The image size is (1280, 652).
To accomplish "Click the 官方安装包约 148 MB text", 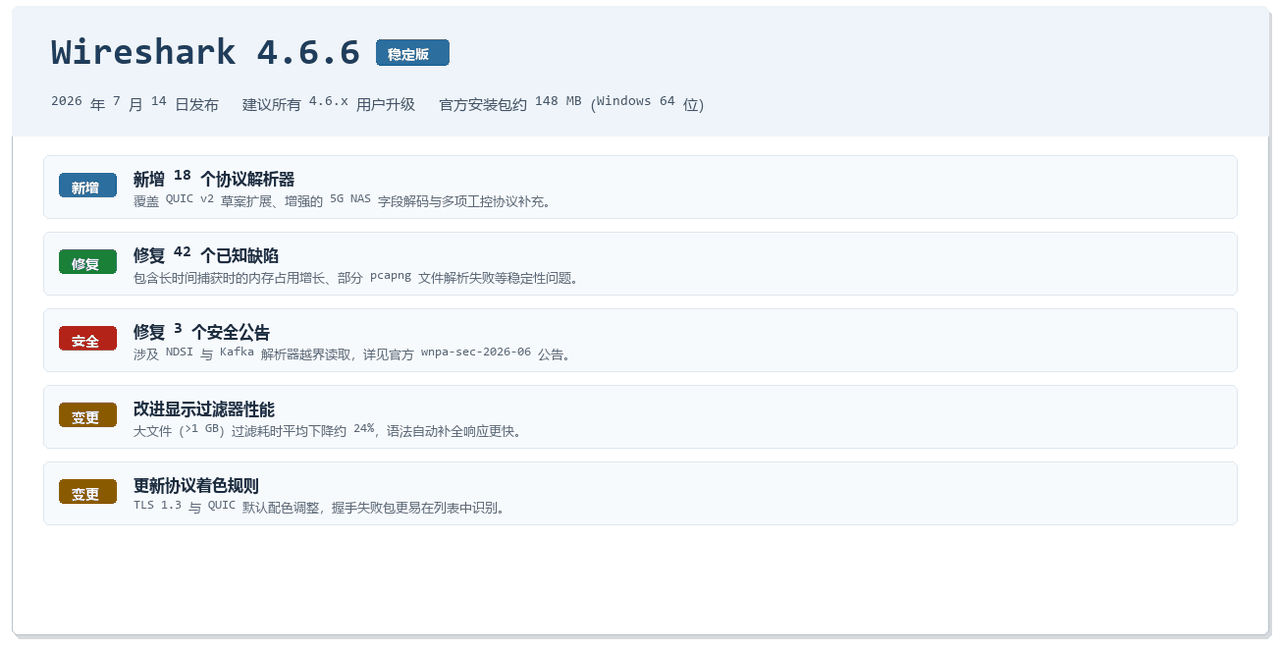I will 510,103.
